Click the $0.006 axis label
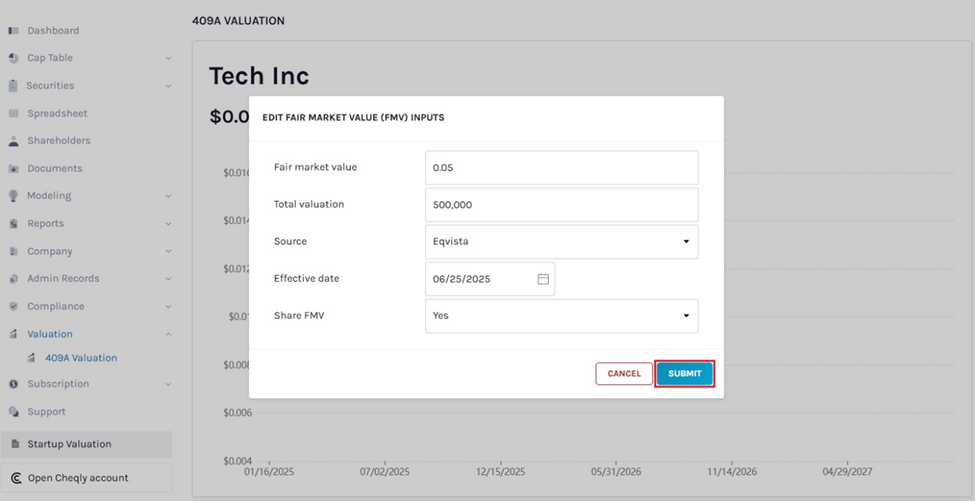 coord(238,413)
